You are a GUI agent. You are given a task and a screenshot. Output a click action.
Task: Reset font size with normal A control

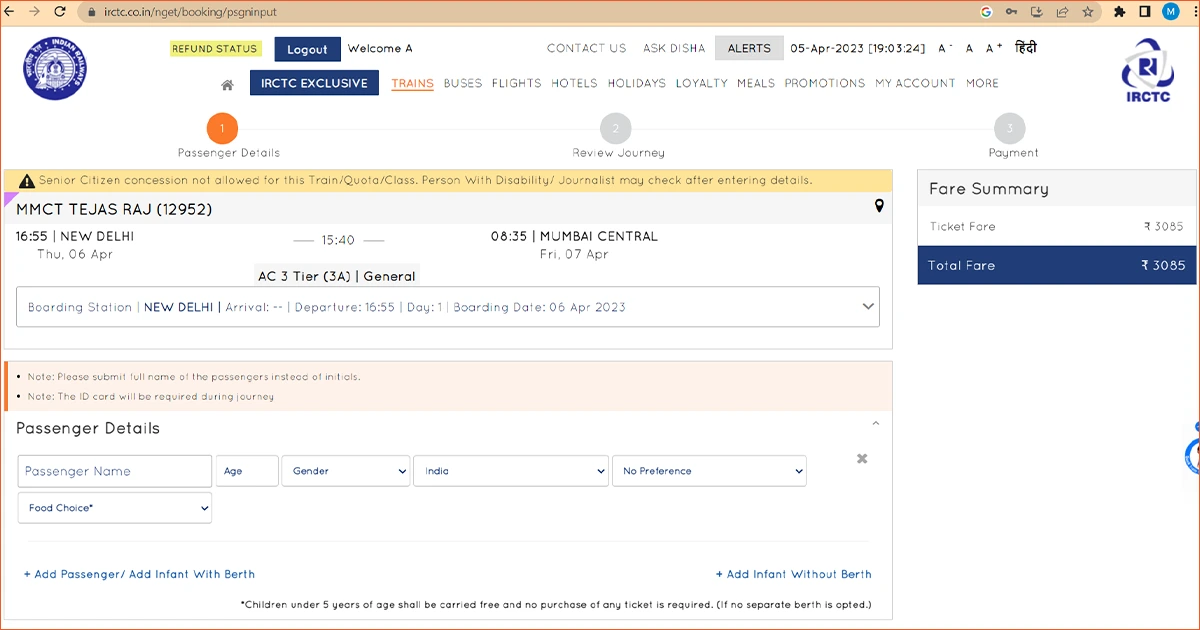(x=969, y=48)
